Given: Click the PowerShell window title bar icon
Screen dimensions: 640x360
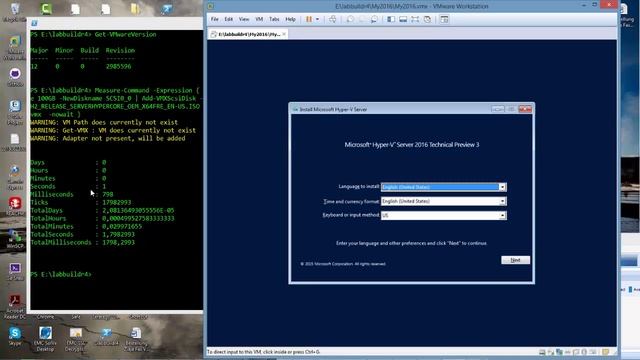Looking at the screenshot, I should [x=34, y=23].
